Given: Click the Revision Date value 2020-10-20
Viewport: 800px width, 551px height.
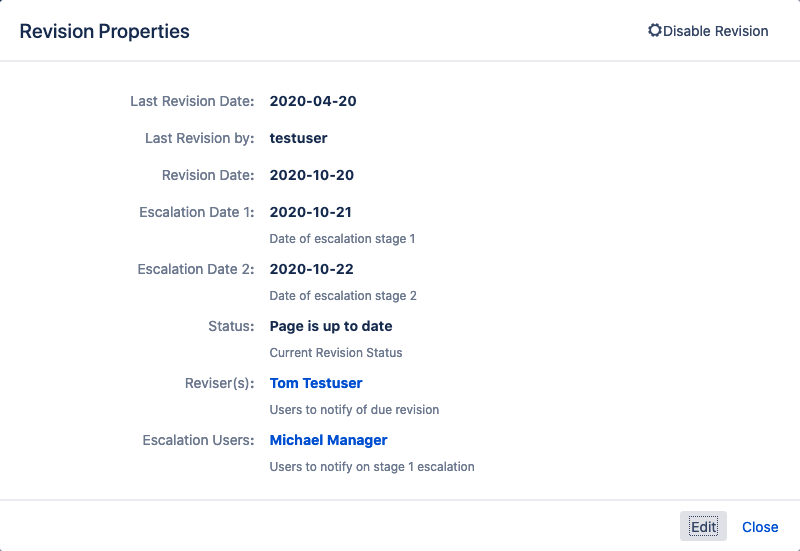Looking at the screenshot, I should [312, 175].
